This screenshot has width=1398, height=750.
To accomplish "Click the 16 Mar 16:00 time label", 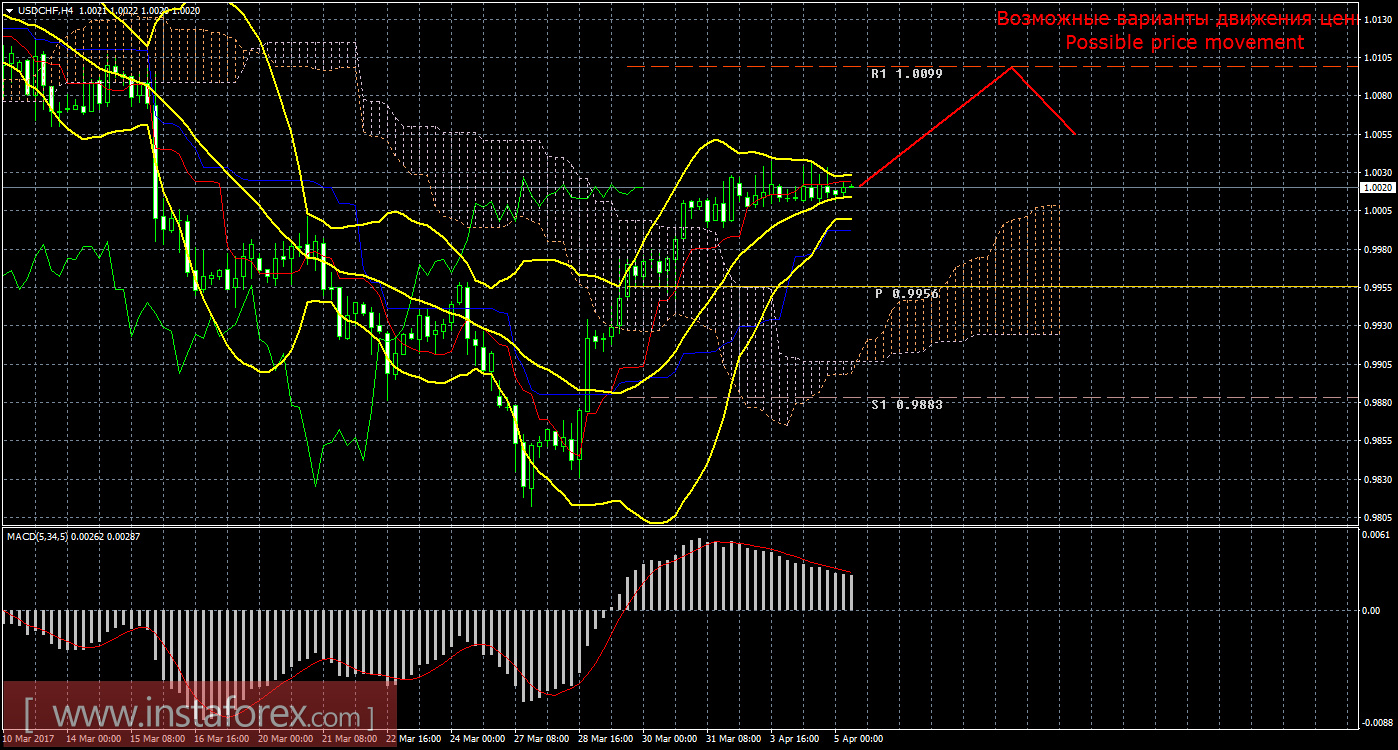I will click(221, 740).
